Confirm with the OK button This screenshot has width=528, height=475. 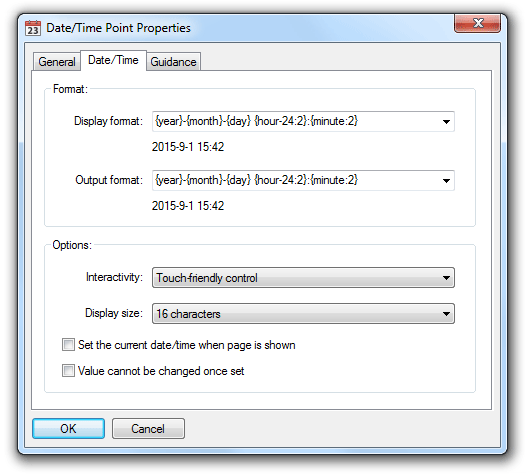click(x=68, y=429)
